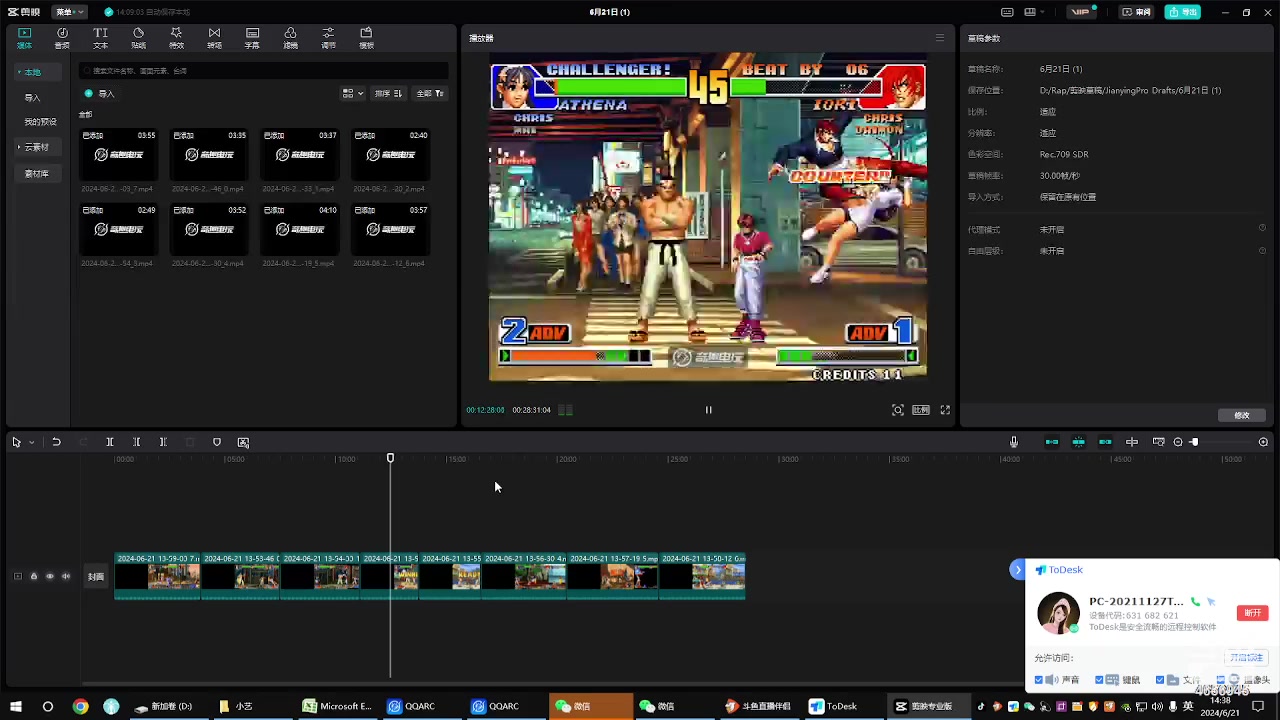Viewport: 1280px width, 720px height.
Task: Click the timeline image freeze-frame icon
Action: click(243, 442)
